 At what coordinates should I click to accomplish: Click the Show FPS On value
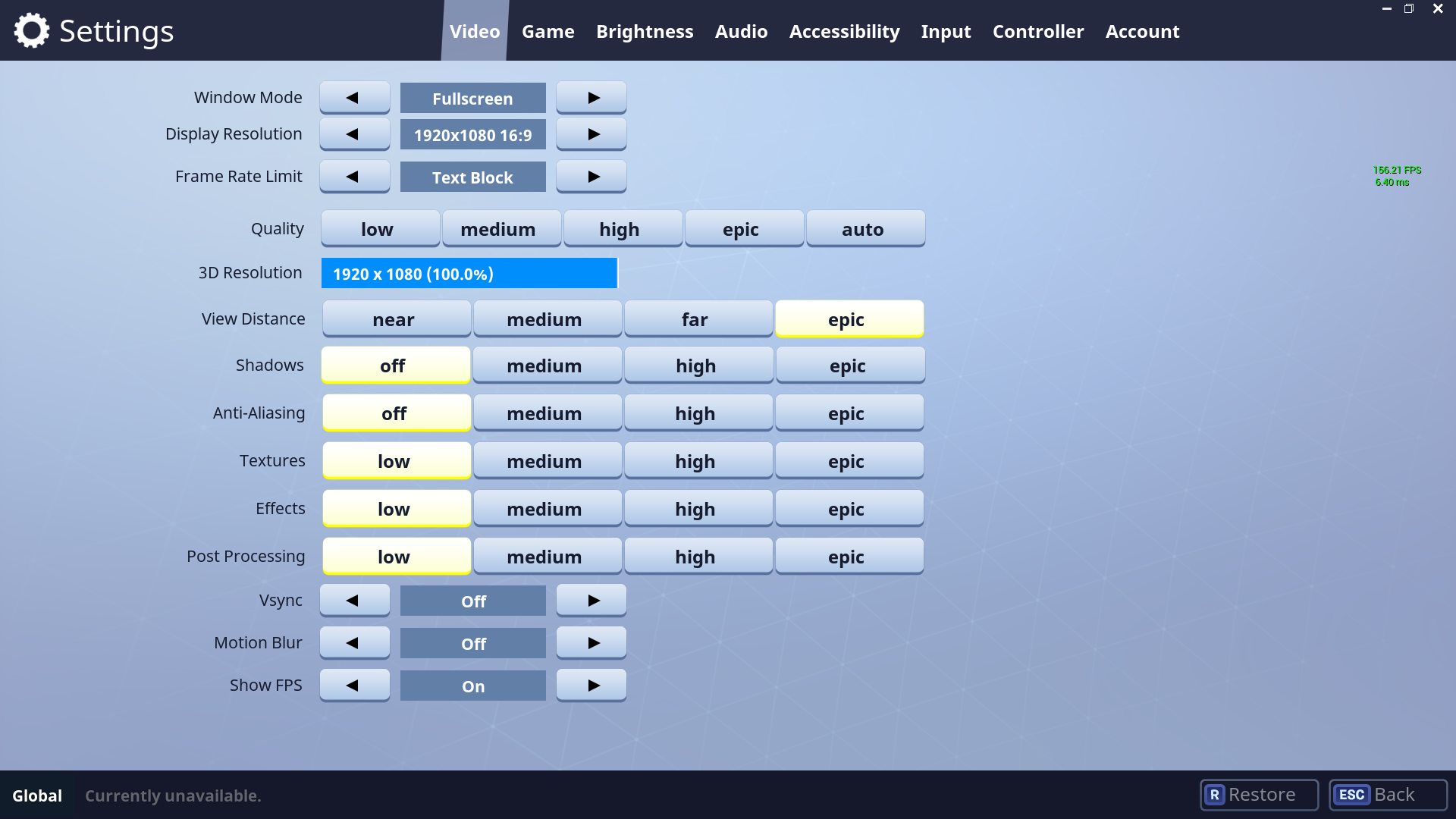(x=472, y=686)
